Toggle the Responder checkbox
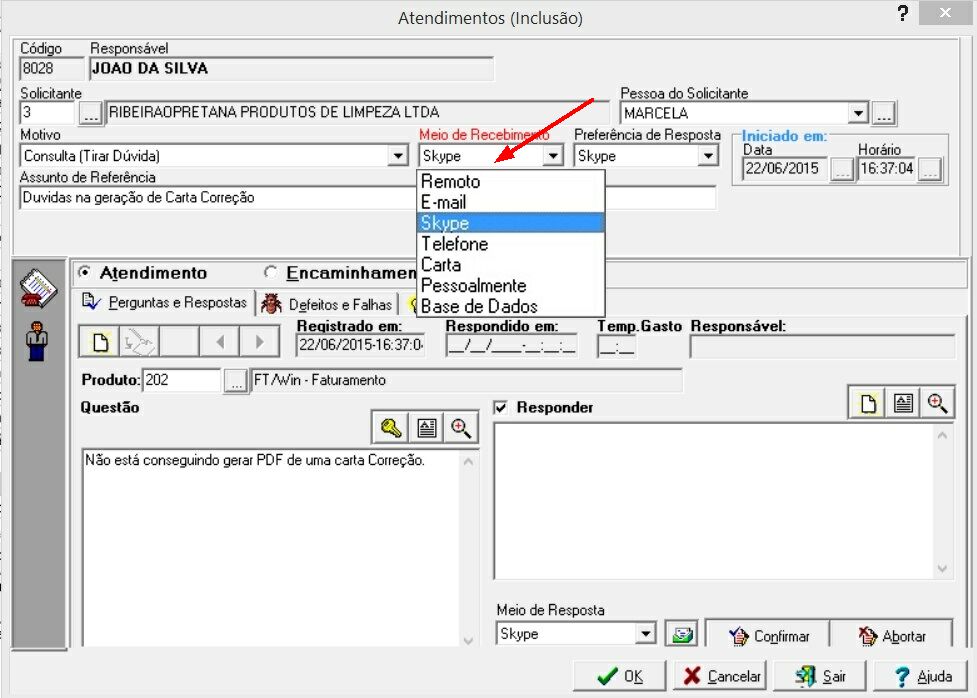977x698 pixels. [x=500, y=408]
